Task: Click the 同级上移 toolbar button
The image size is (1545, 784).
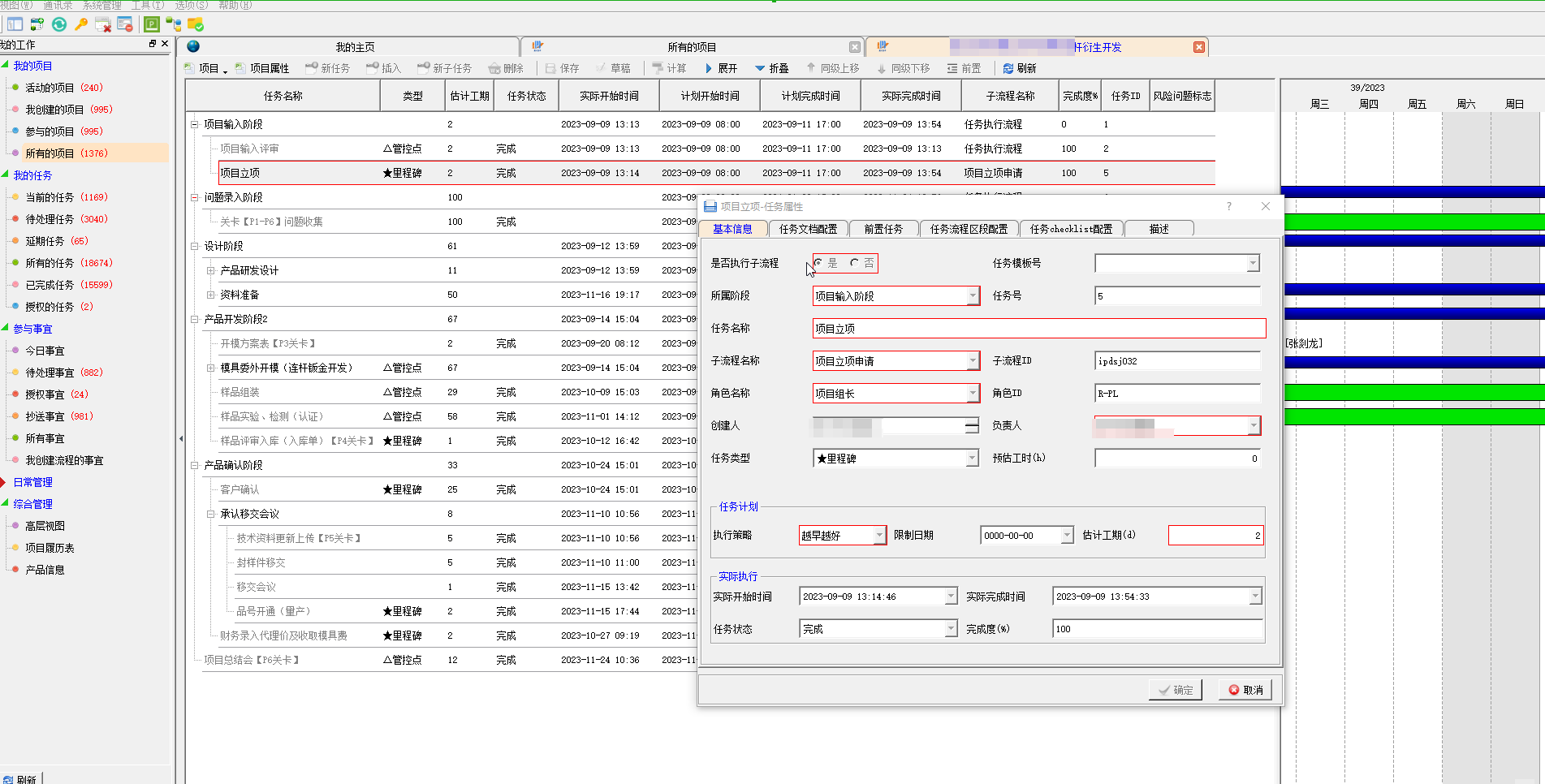Action: 833,68
